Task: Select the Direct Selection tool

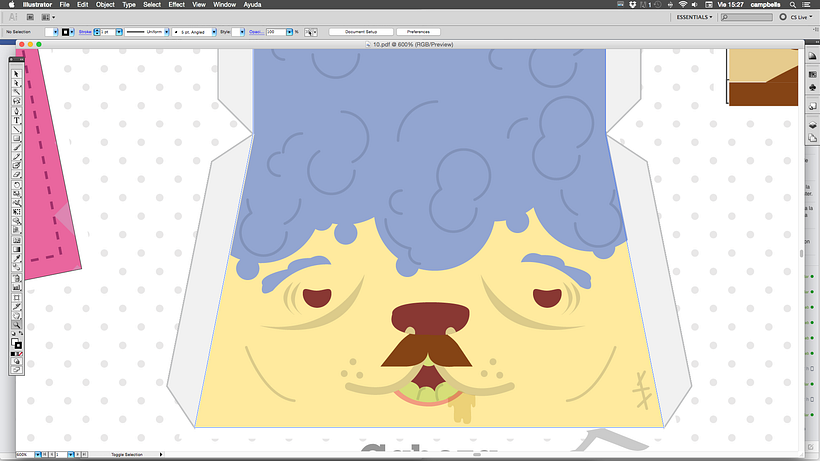Action: (x=16, y=83)
